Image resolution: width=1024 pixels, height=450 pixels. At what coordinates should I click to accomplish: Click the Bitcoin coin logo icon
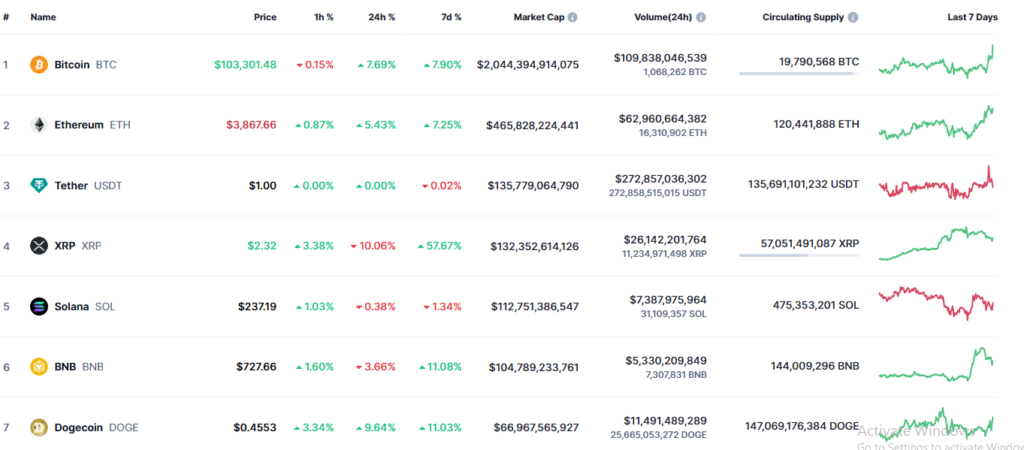40,65
